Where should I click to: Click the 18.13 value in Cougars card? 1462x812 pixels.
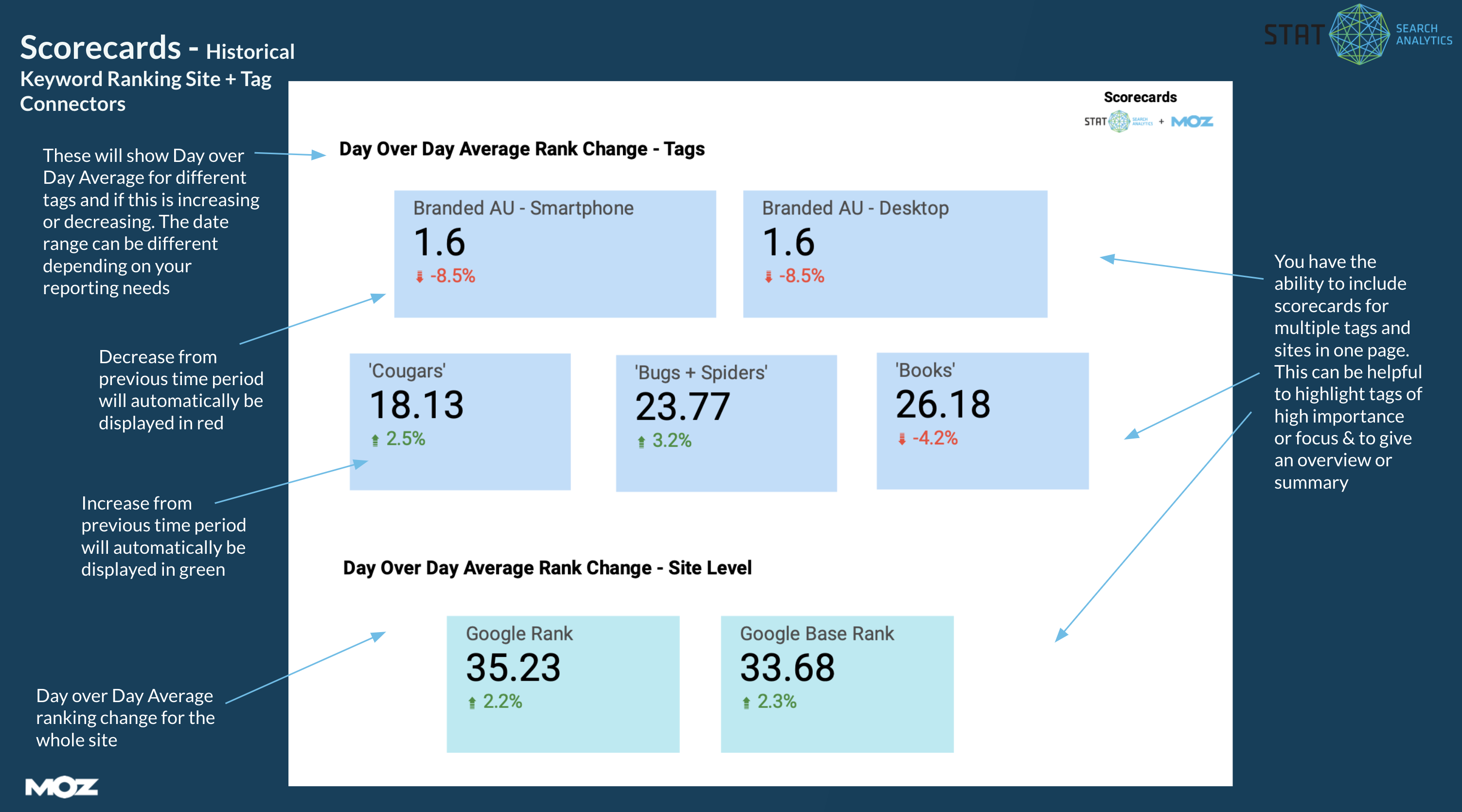(x=417, y=405)
